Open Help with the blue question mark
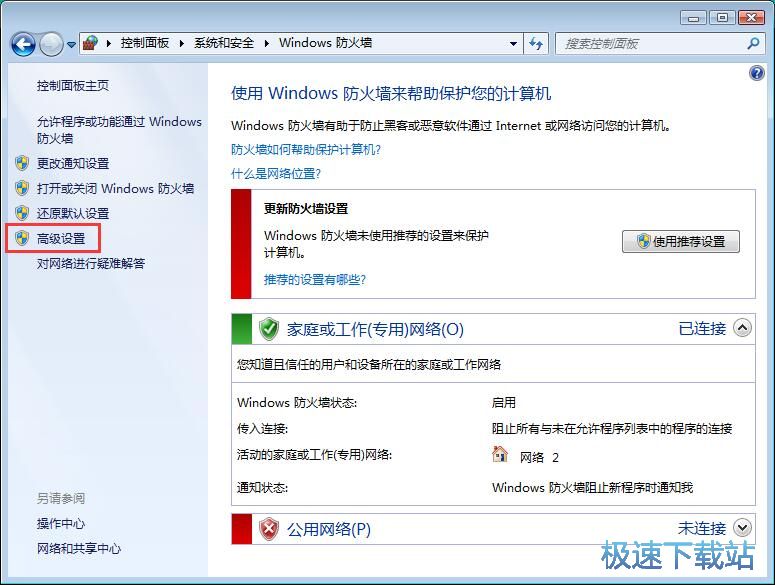The width and height of the screenshot is (775, 585). click(756, 74)
